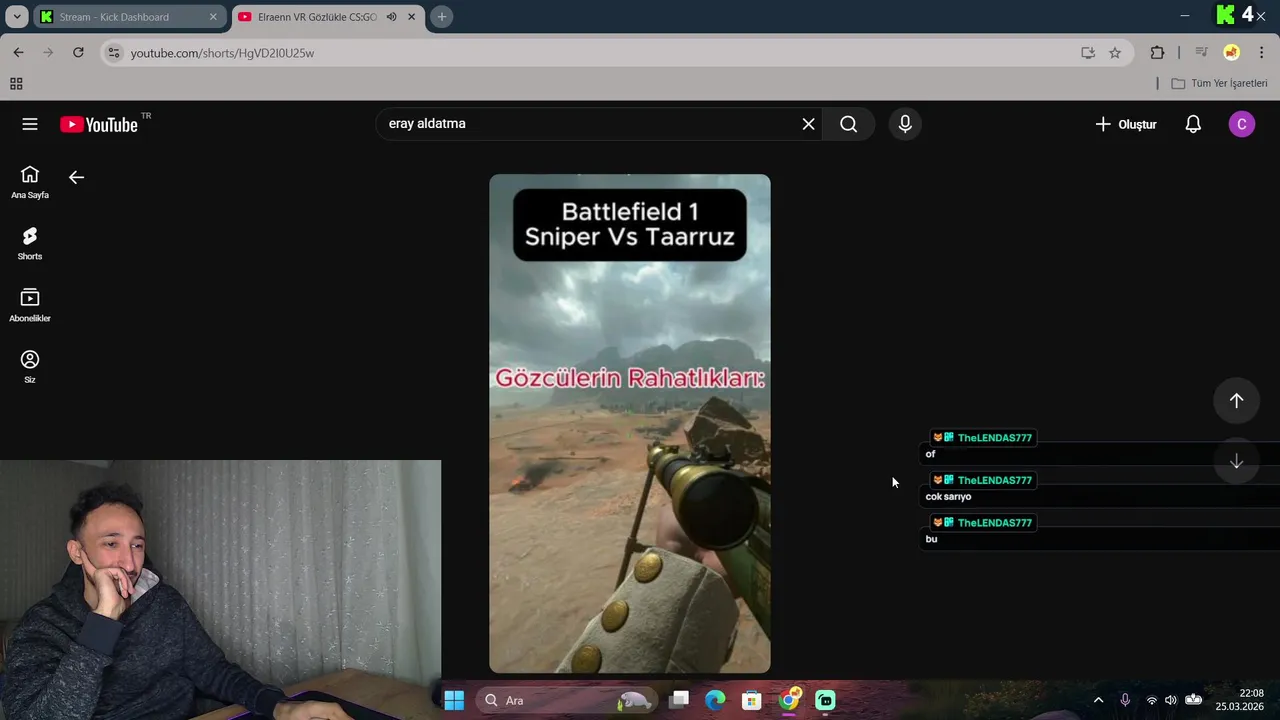Go to the previous Short with up arrow

point(1236,400)
